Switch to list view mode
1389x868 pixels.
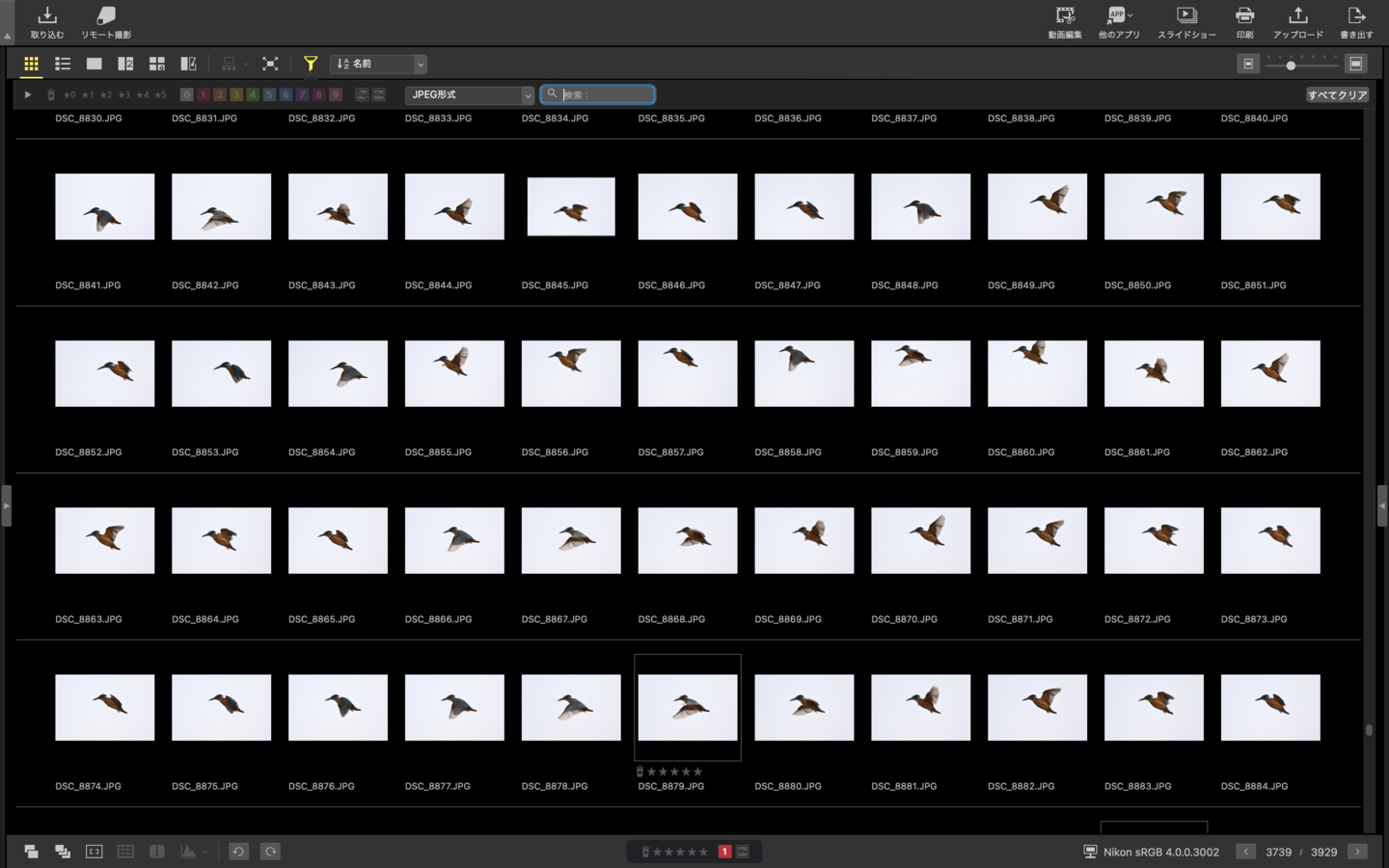tap(63, 64)
